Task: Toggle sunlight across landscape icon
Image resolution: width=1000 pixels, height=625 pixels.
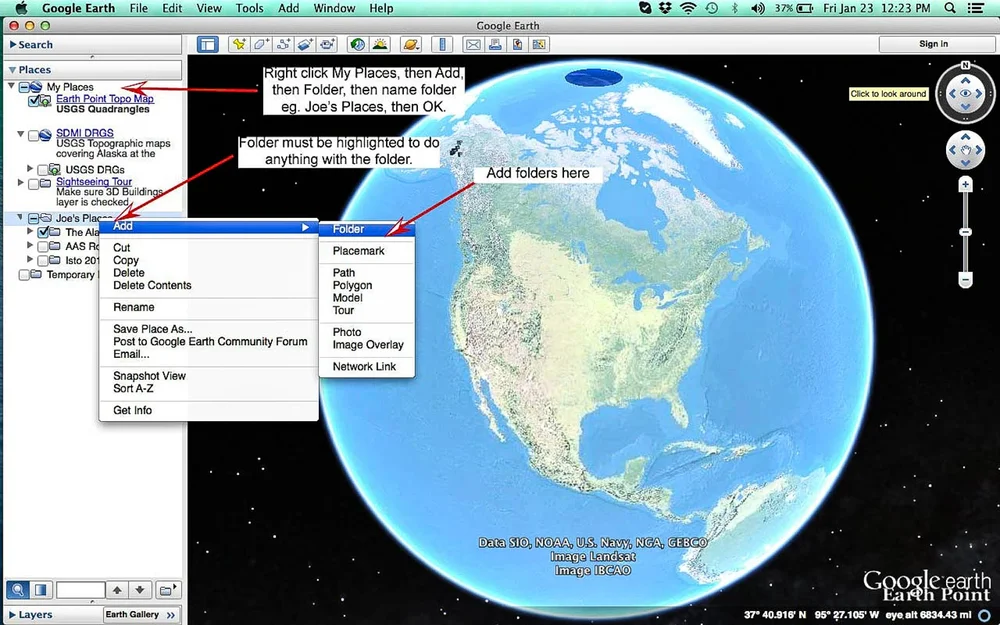Action: pos(380,45)
